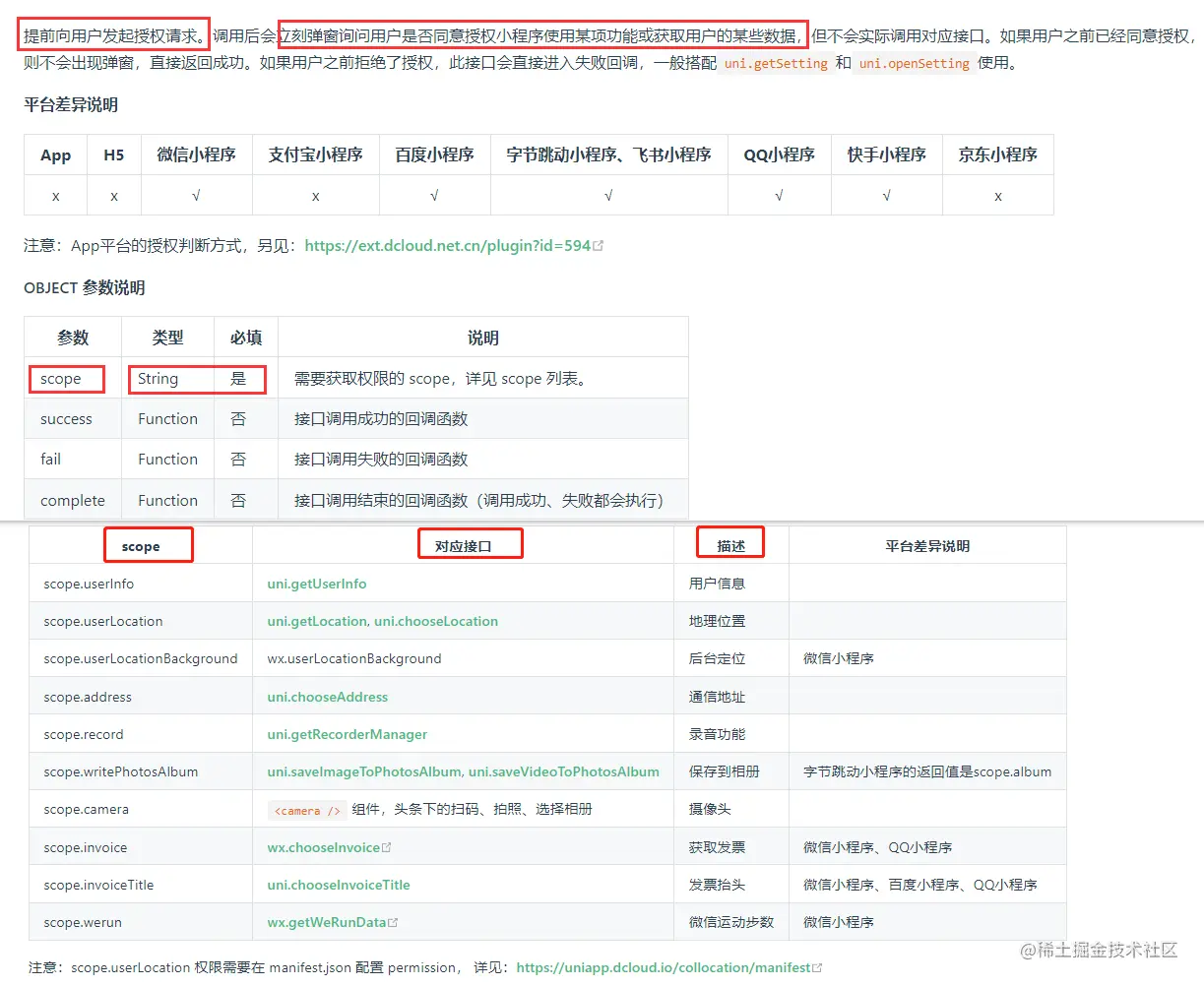Image resolution: width=1204 pixels, height=986 pixels.
Task: Click the 获取发票 description cell
Action: click(731, 847)
